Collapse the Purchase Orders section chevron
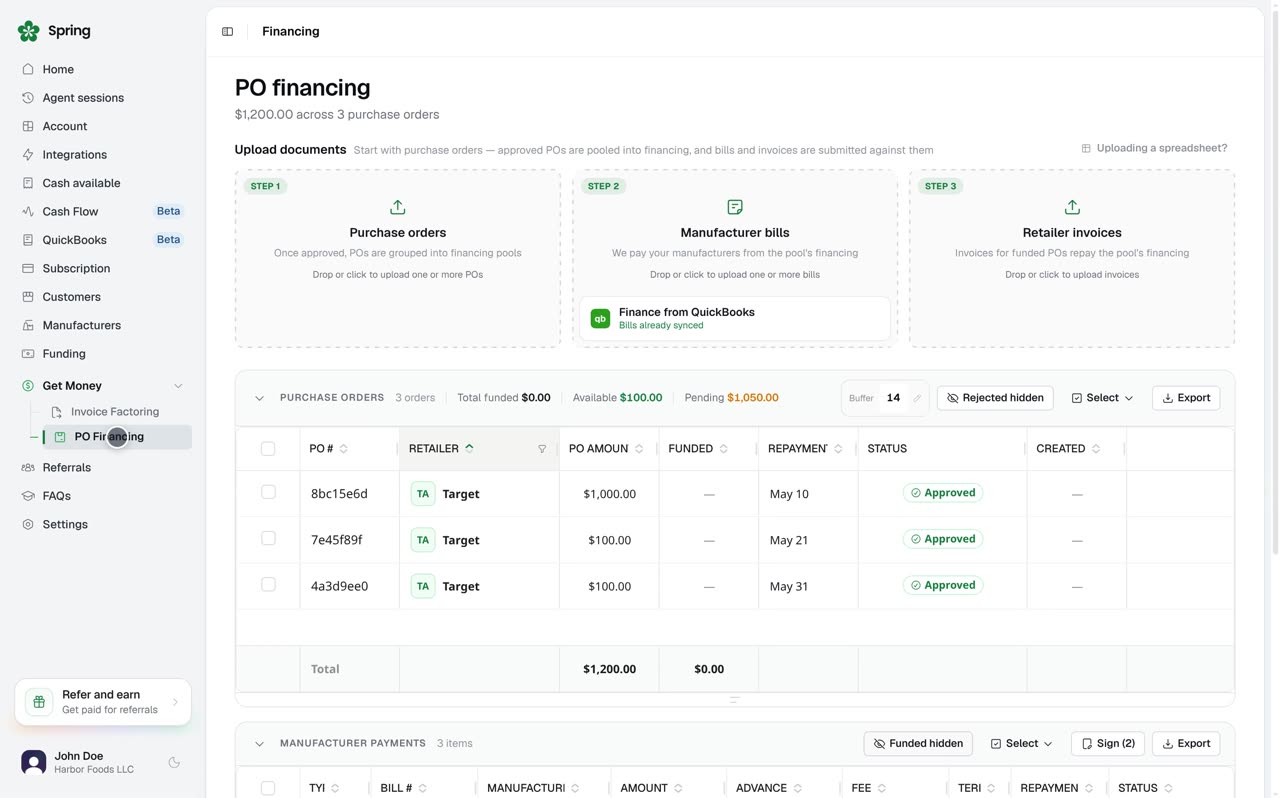Screen dimensions: 1280x798 pyautogui.click(x=259, y=398)
